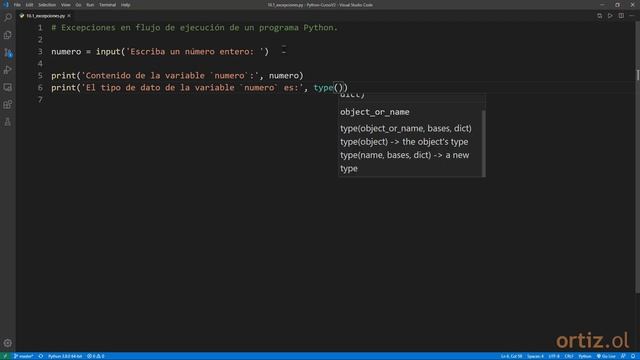Image resolution: width=640 pixels, height=360 pixels.
Task: Open the editor More Actions ellipsis
Action: click(x=631, y=16)
